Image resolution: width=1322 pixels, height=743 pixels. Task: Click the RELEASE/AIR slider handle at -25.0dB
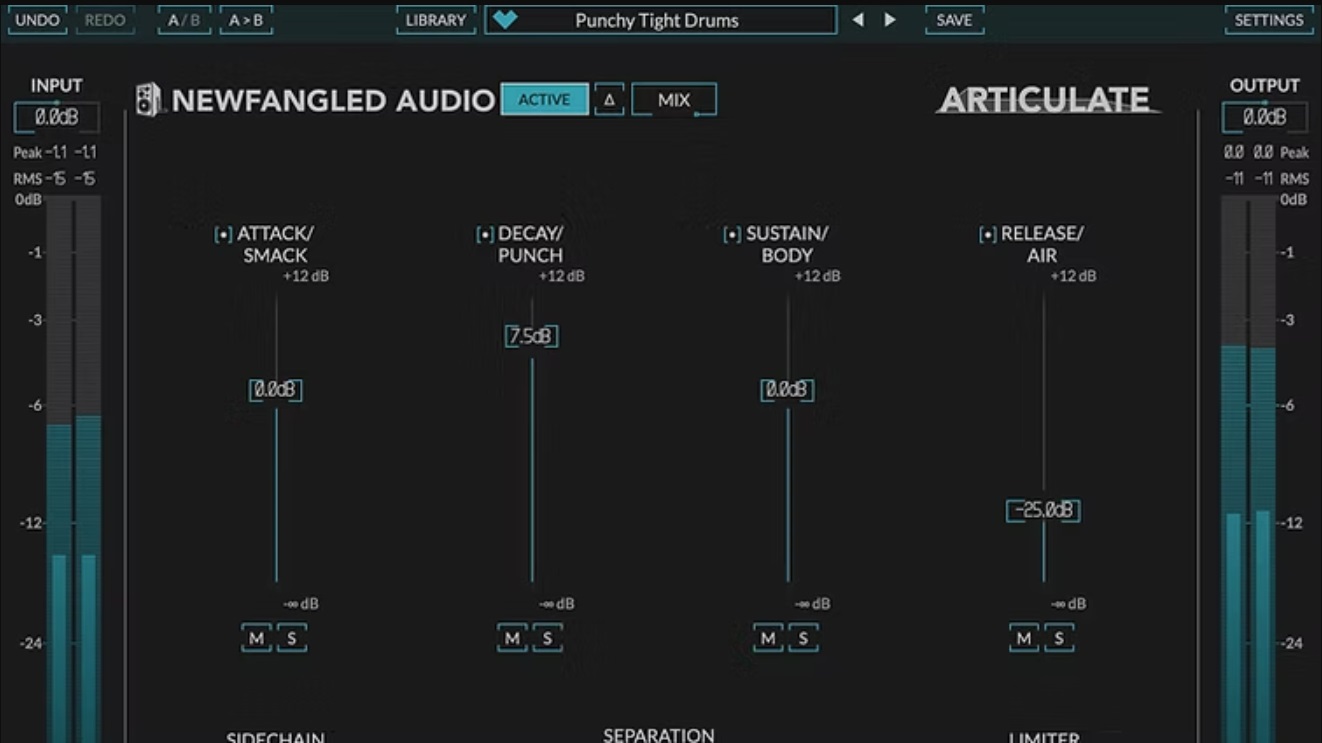pyautogui.click(x=1042, y=510)
